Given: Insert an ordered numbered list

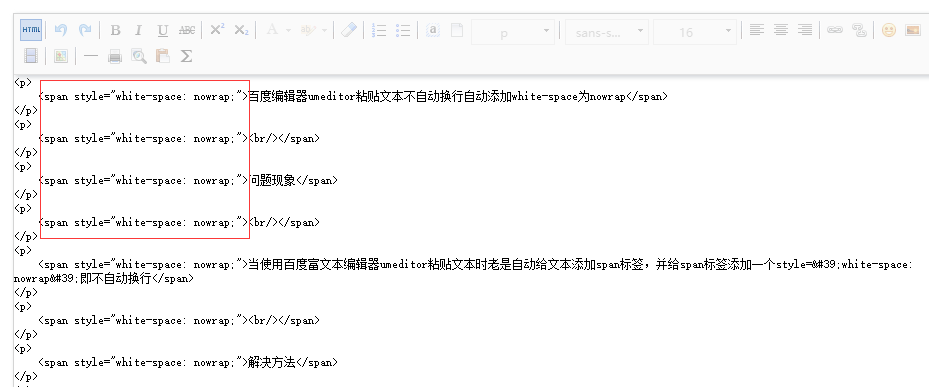Looking at the screenshot, I should pyautogui.click(x=379, y=30).
